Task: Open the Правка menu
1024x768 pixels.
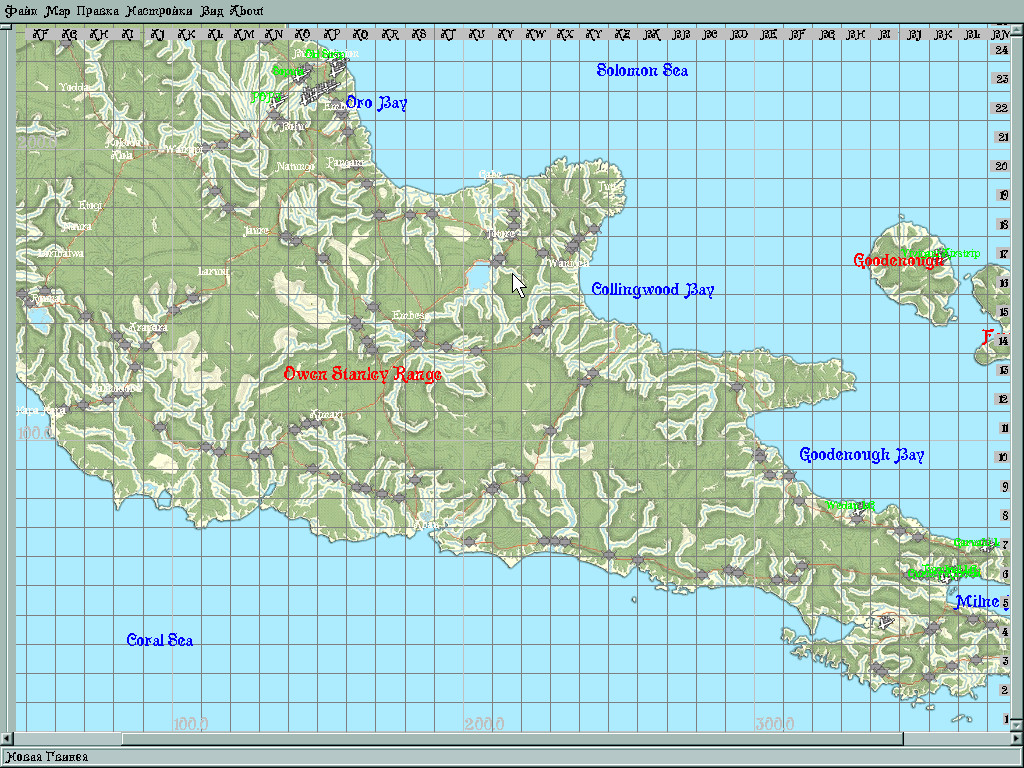Action: click(98, 11)
